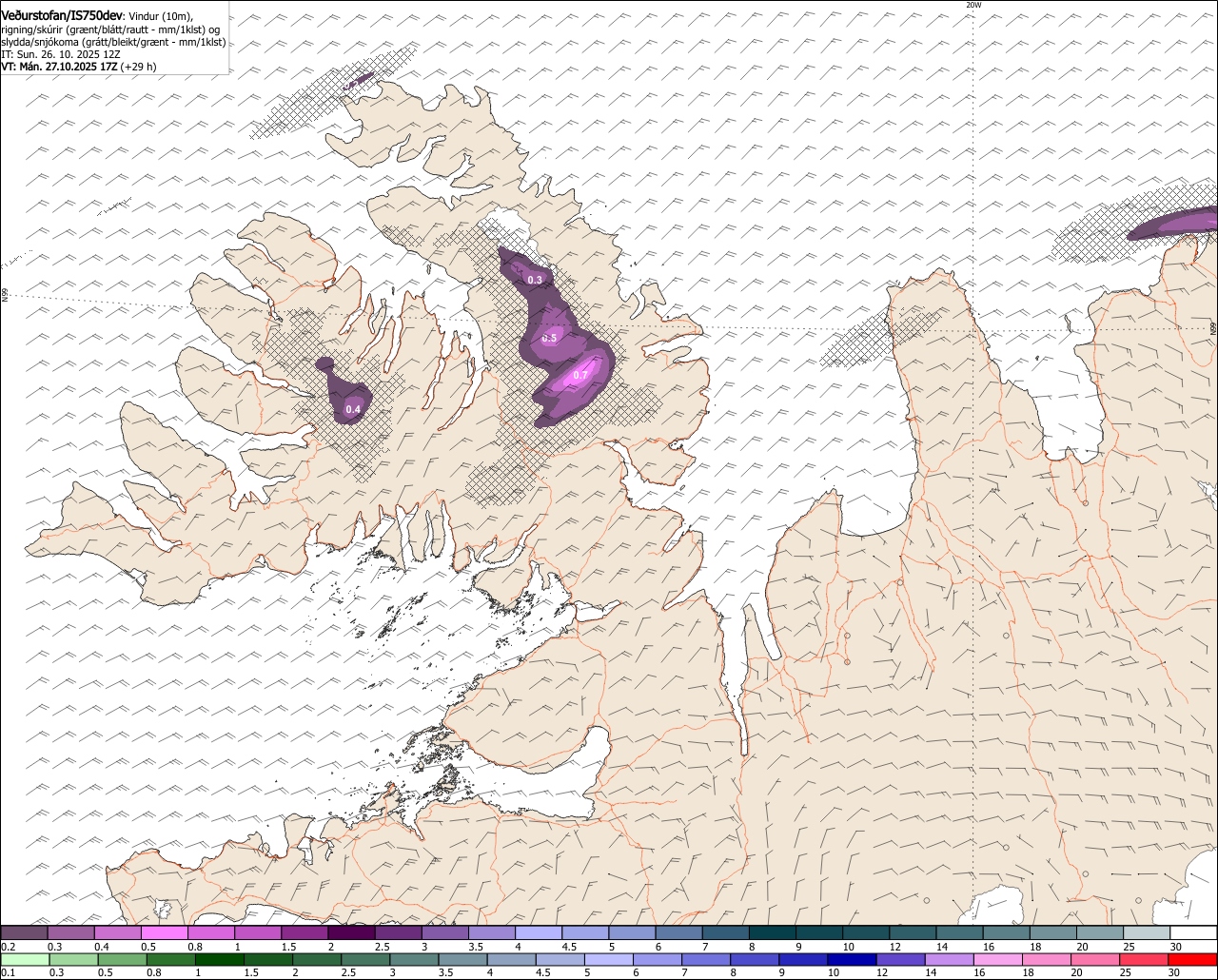Click the 0.7 precipitation contour label
Image resolution: width=1218 pixels, height=980 pixels.
pos(580,376)
